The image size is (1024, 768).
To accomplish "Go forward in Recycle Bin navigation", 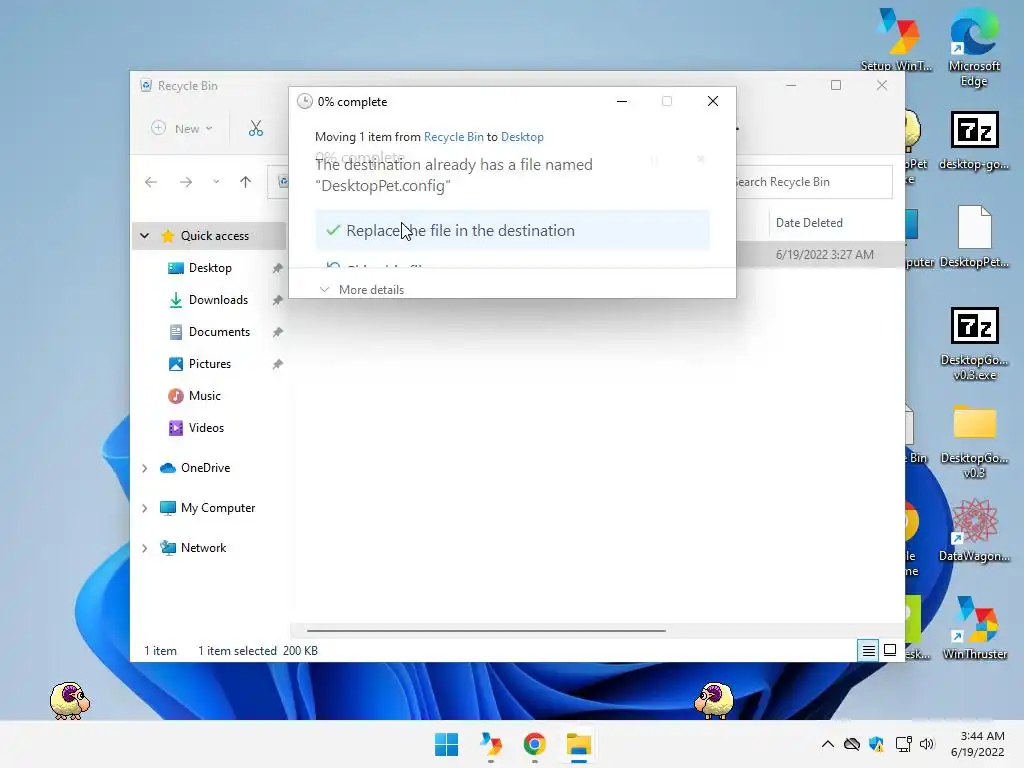I will click(x=186, y=182).
